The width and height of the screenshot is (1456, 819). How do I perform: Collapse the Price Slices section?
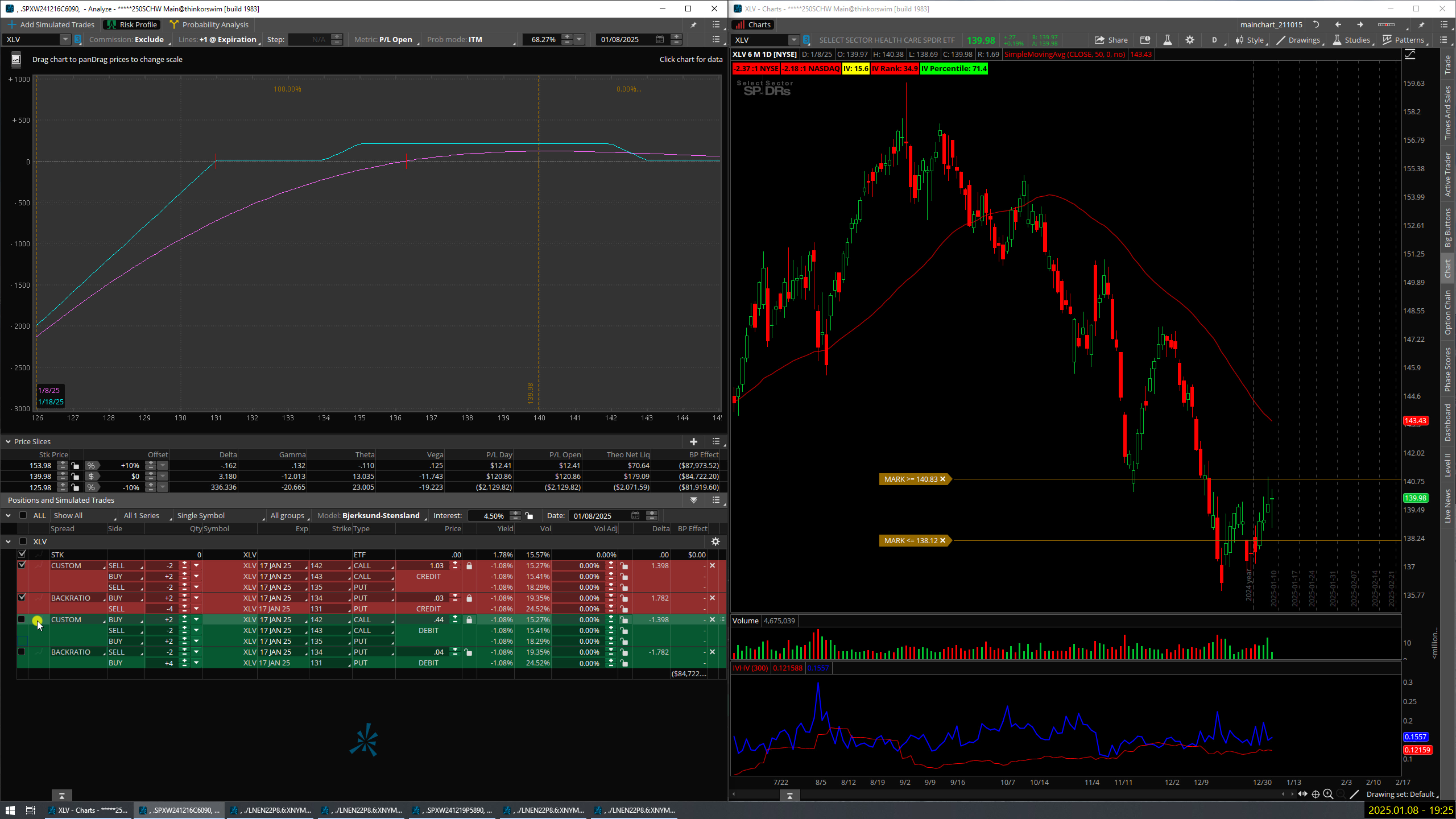(x=8, y=441)
